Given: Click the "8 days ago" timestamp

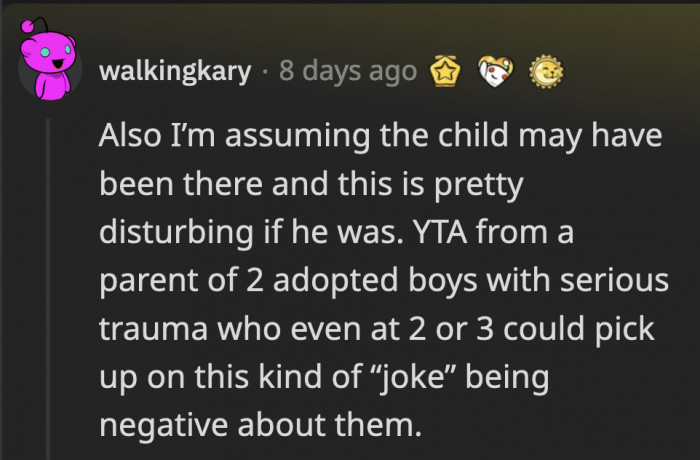Looking at the screenshot, I should coord(348,73).
